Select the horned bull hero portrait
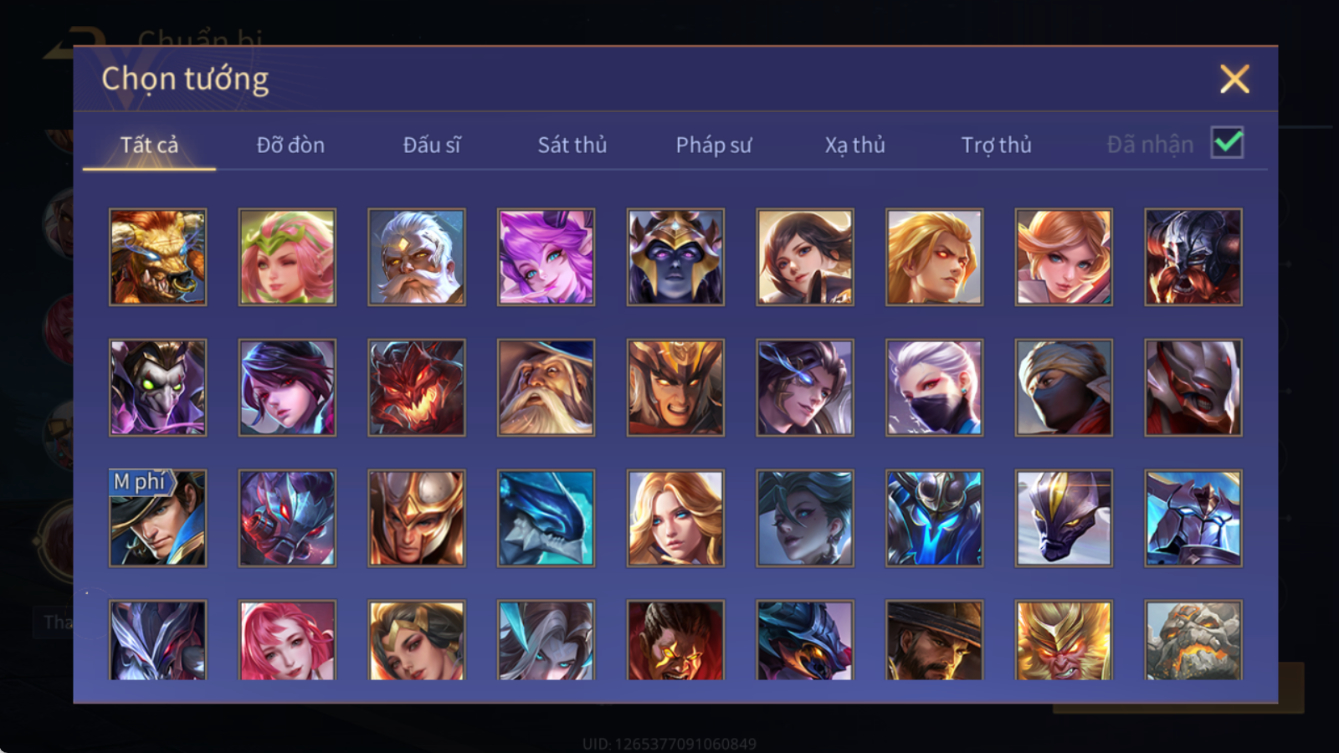Viewport: 1339px width, 753px height. point(158,257)
